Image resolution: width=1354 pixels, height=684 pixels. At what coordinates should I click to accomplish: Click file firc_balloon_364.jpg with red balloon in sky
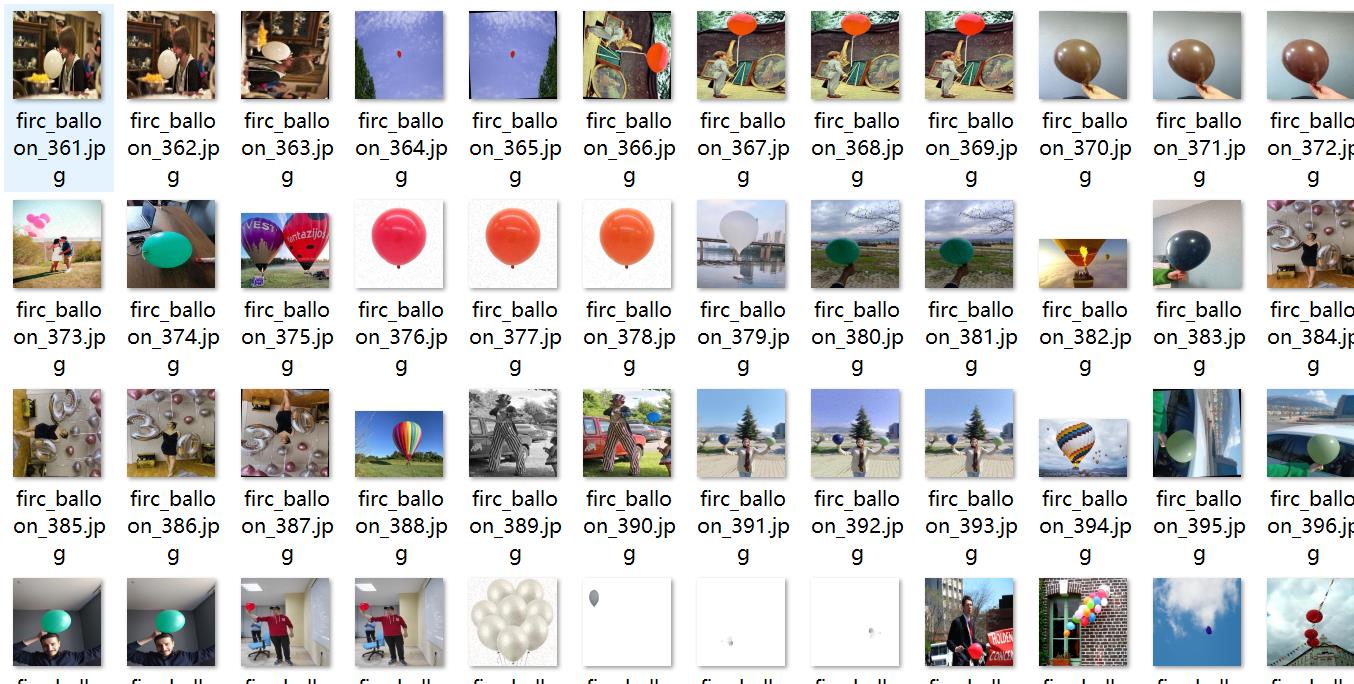[399, 55]
